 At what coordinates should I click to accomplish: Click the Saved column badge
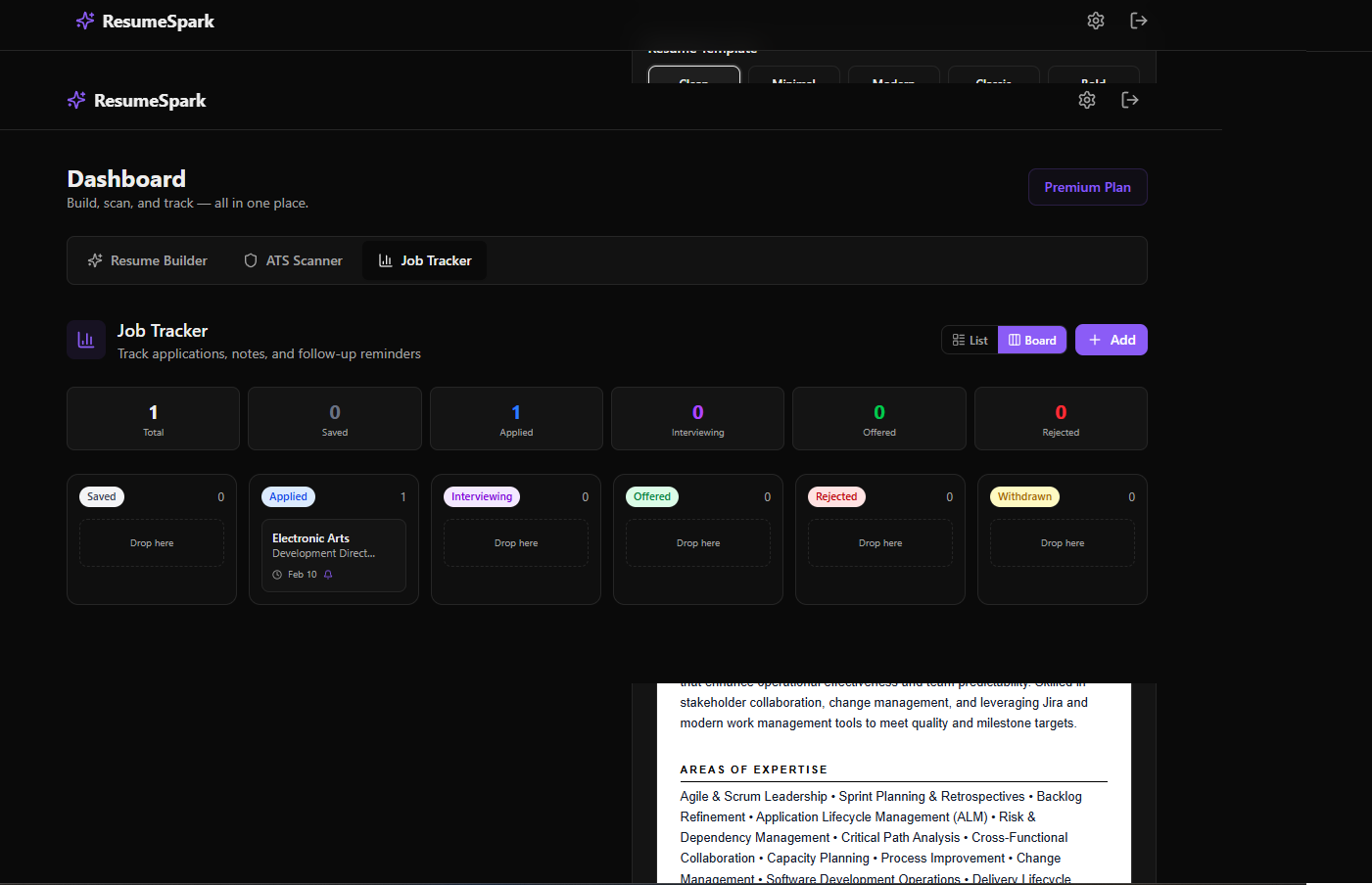102,496
